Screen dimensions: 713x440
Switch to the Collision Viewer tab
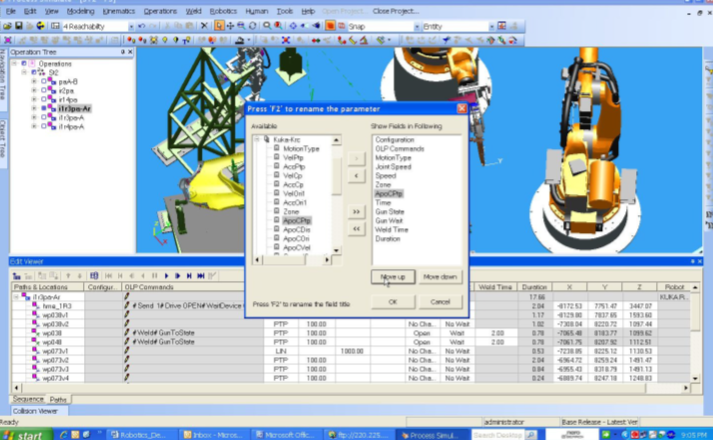click(35, 410)
